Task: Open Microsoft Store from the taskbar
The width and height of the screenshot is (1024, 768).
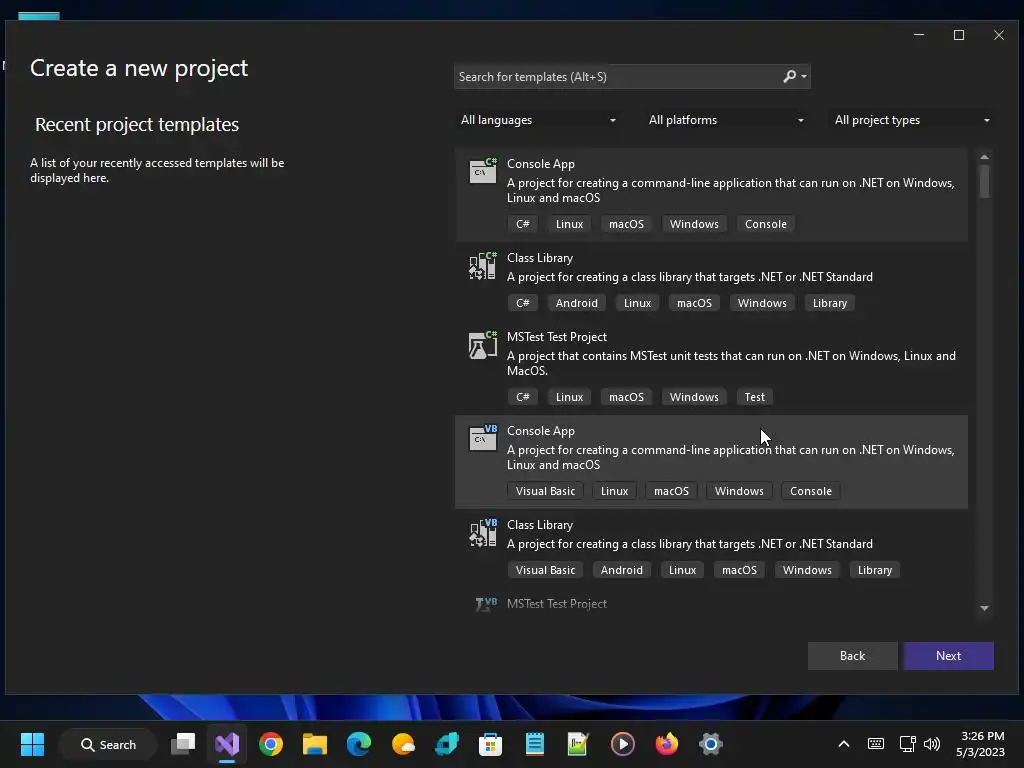Action: click(x=490, y=744)
